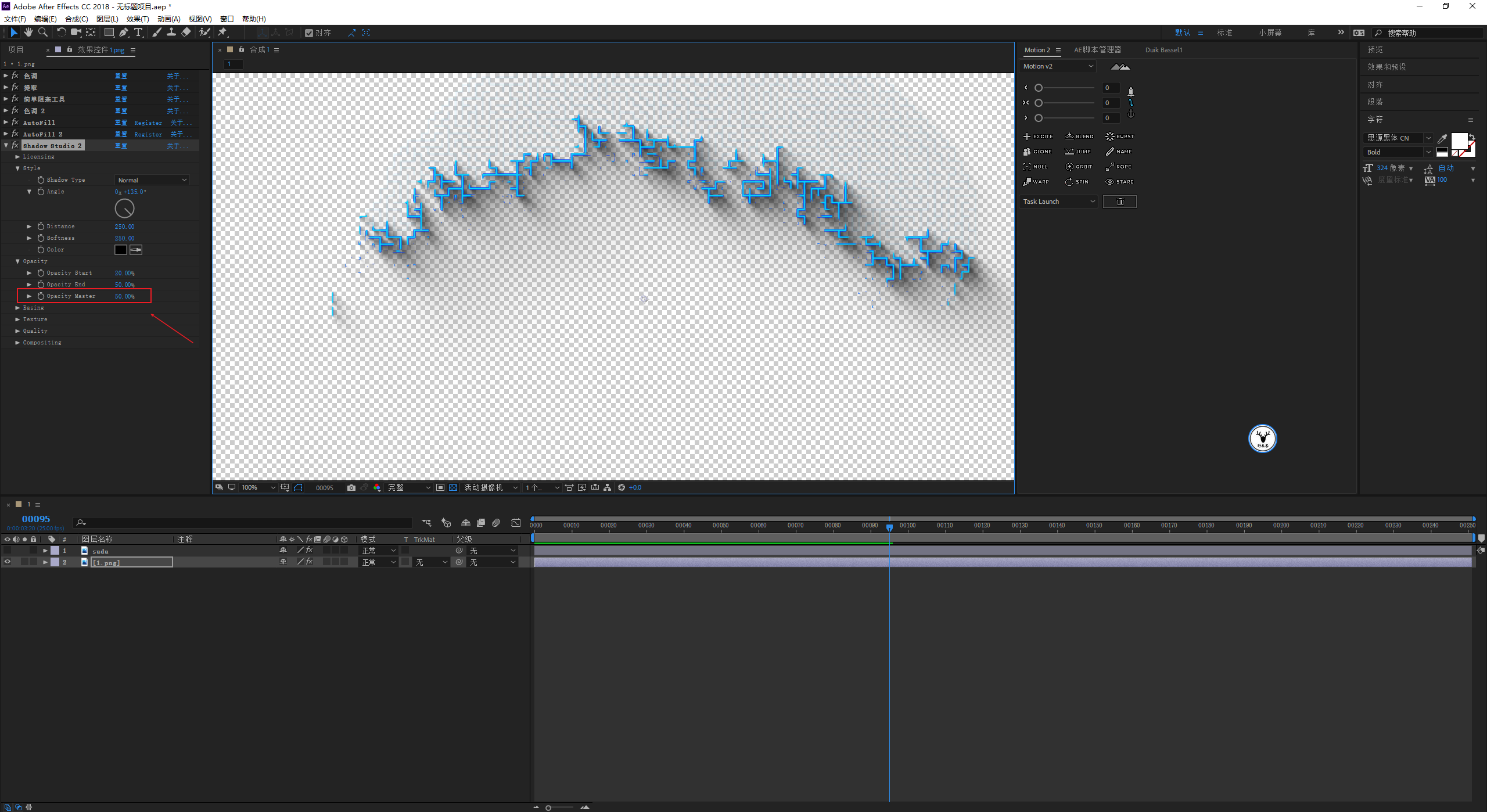Open the Shadow Type Normal dropdown
The width and height of the screenshot is (1487, 812).
click(x=152, y=181)
